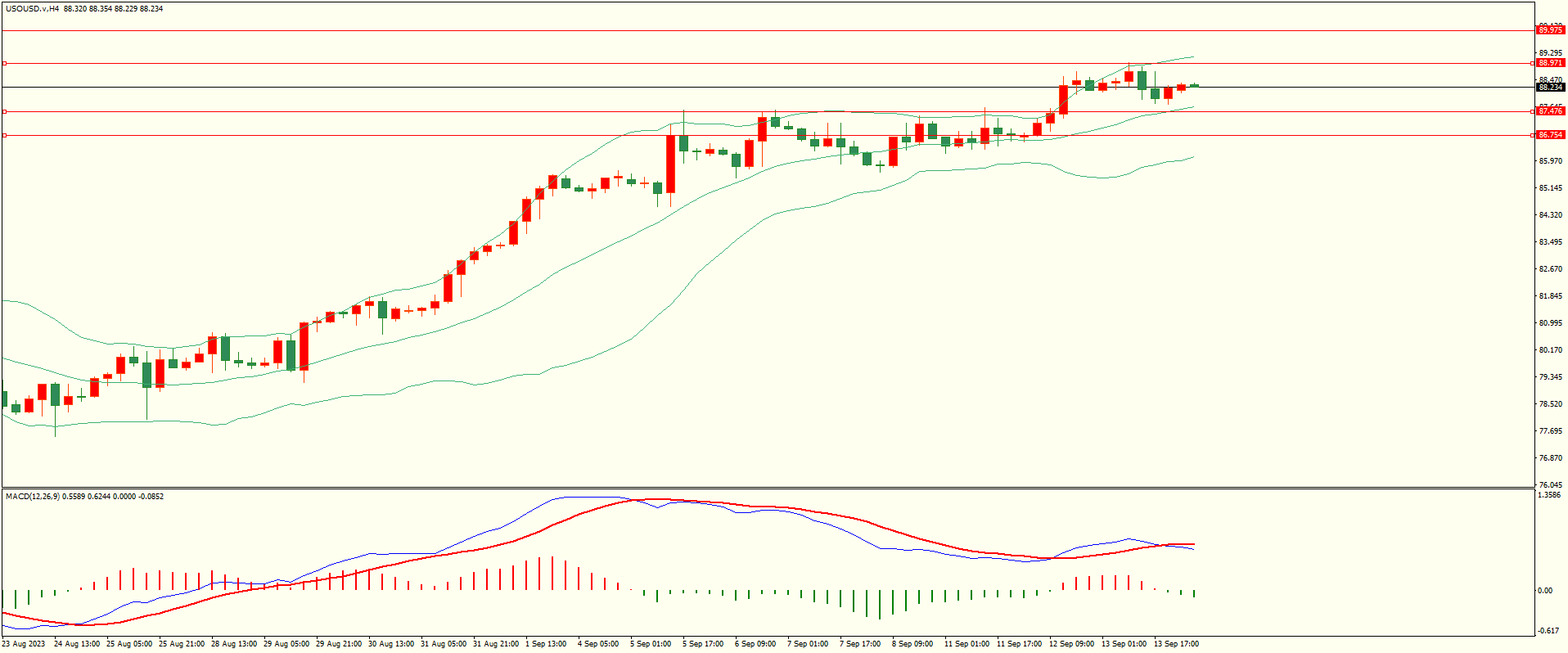Grab the left-edge handle of the 86.754 line
1568x653 pixels.
pos(4,135)
